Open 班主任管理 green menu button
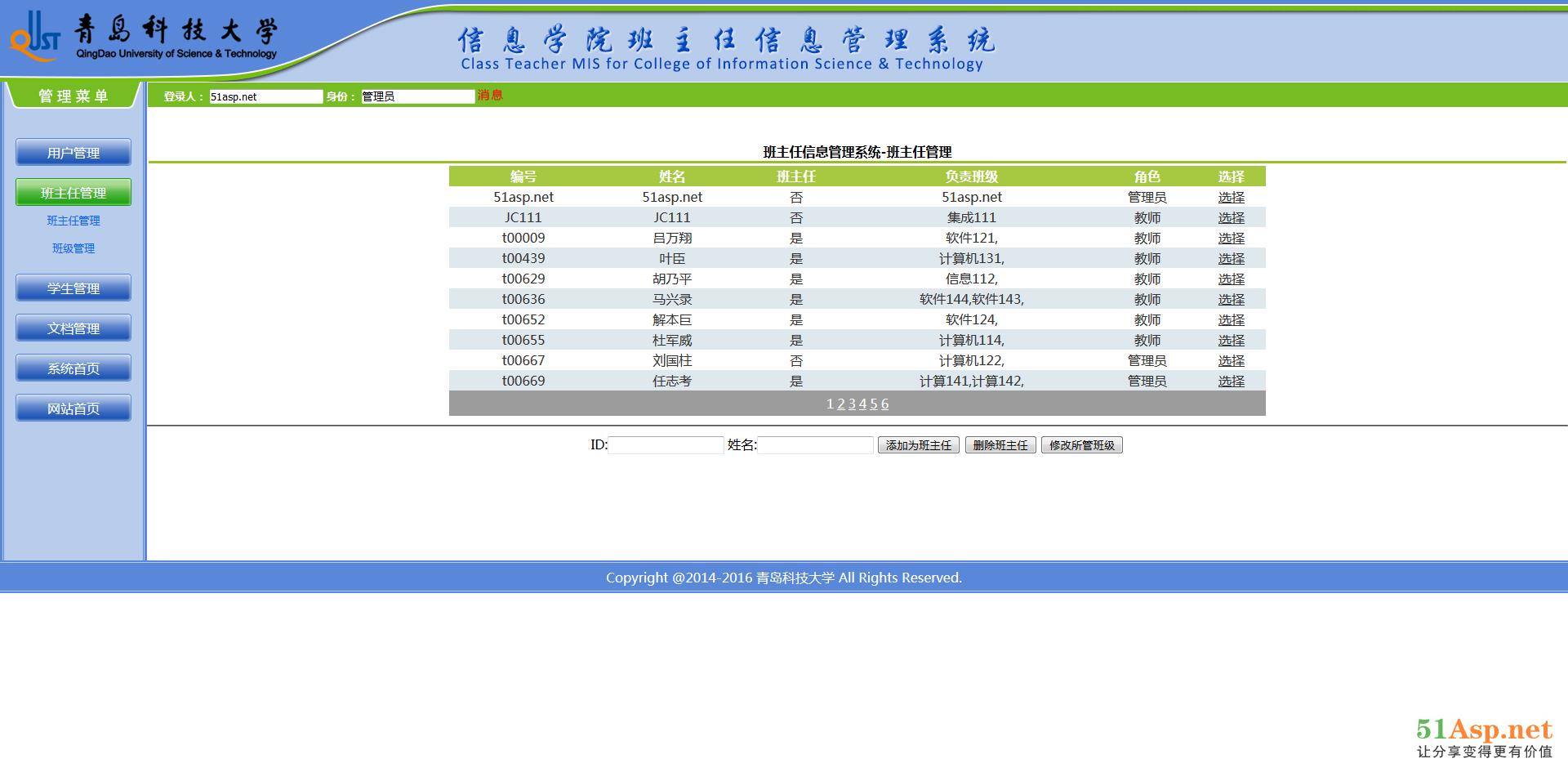 [x=73, y=193]
